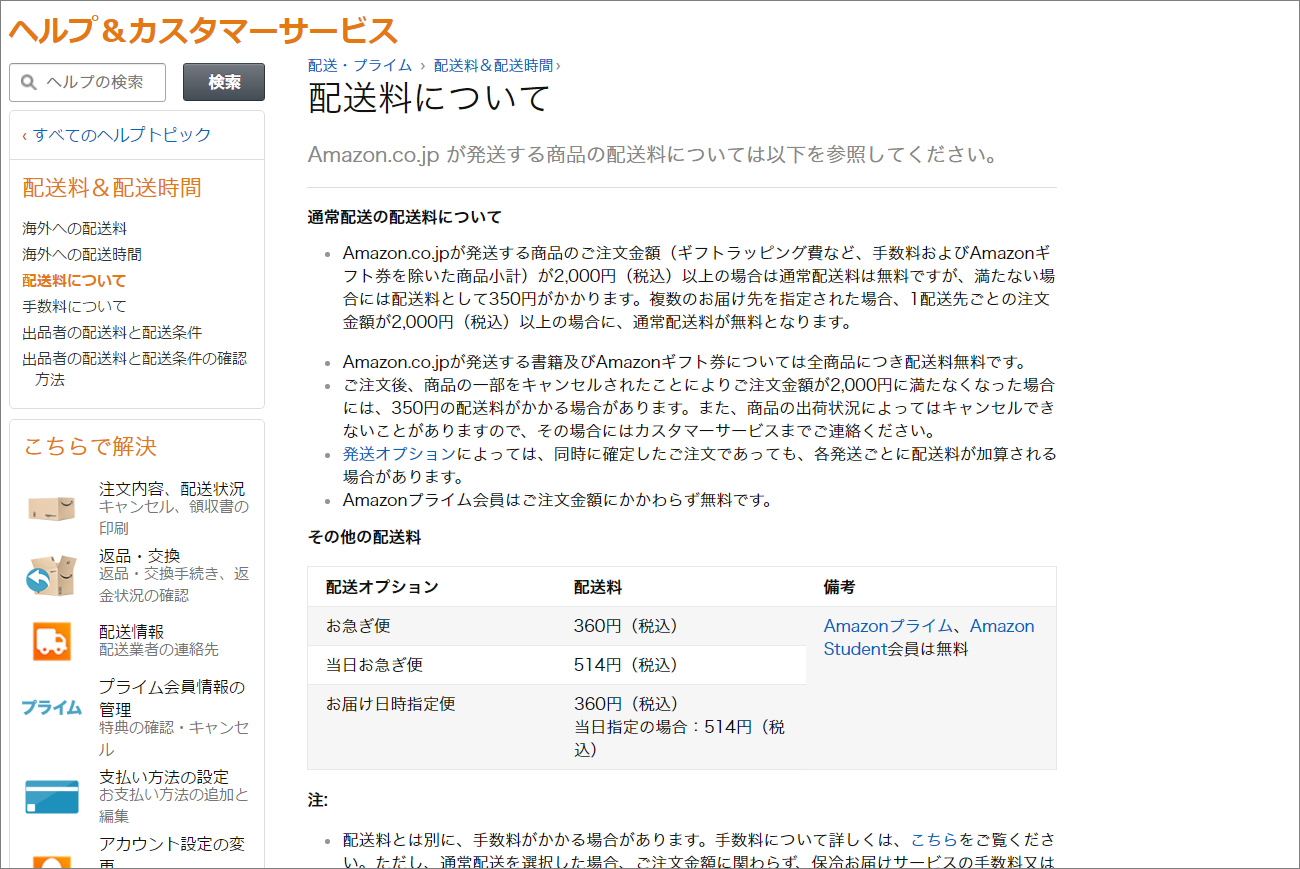Click the blue credit card payment icon
The height and width of the screenshot is (869, 1300).
coord(52,797)
